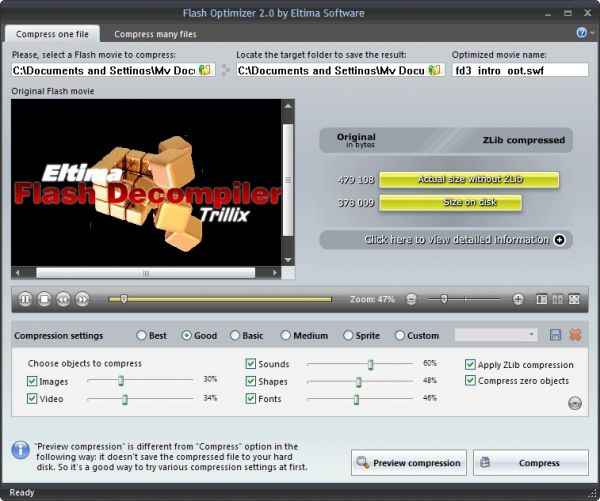Click the Compress button
Image resolution: width=600 pixels, height=501 pixels.
point(531,463)
